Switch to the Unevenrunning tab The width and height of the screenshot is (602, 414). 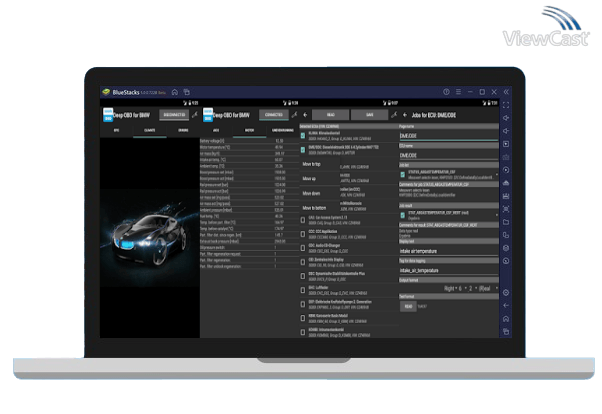click(283, 131)
